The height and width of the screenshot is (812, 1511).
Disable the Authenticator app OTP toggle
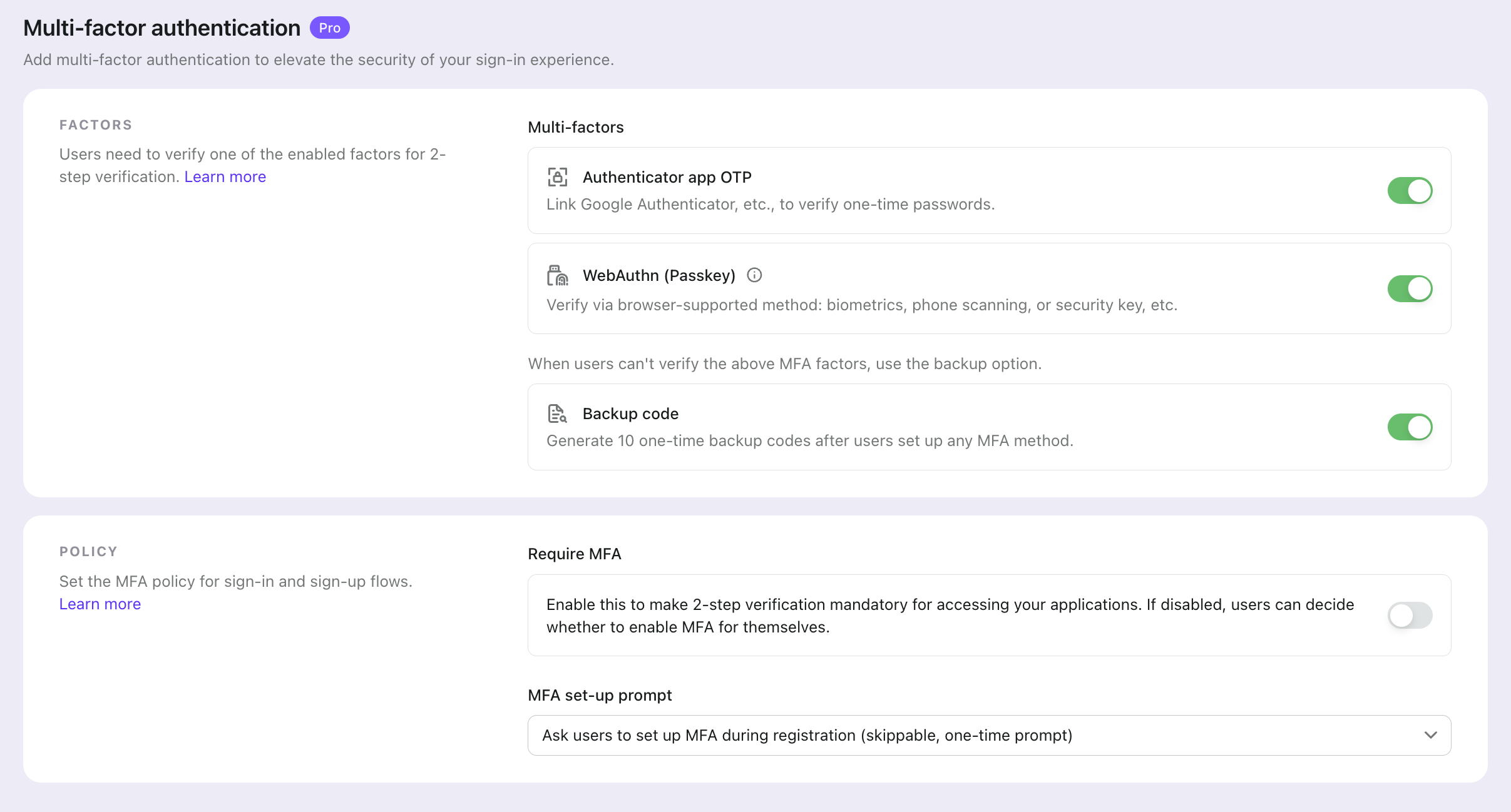click(x=1410, y=191)
